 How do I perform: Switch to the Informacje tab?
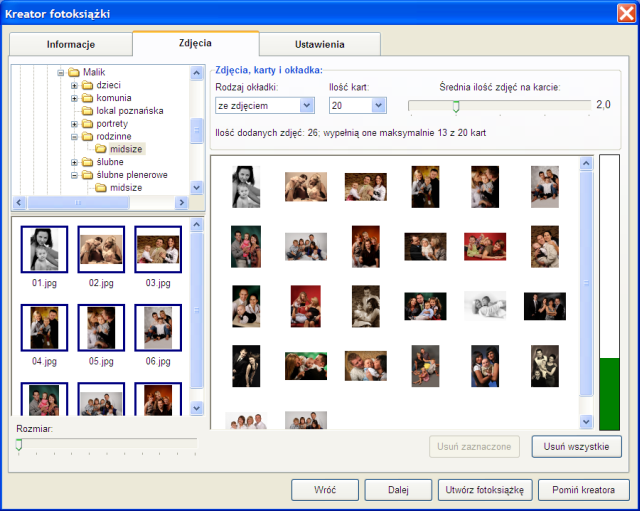[70, 45]
